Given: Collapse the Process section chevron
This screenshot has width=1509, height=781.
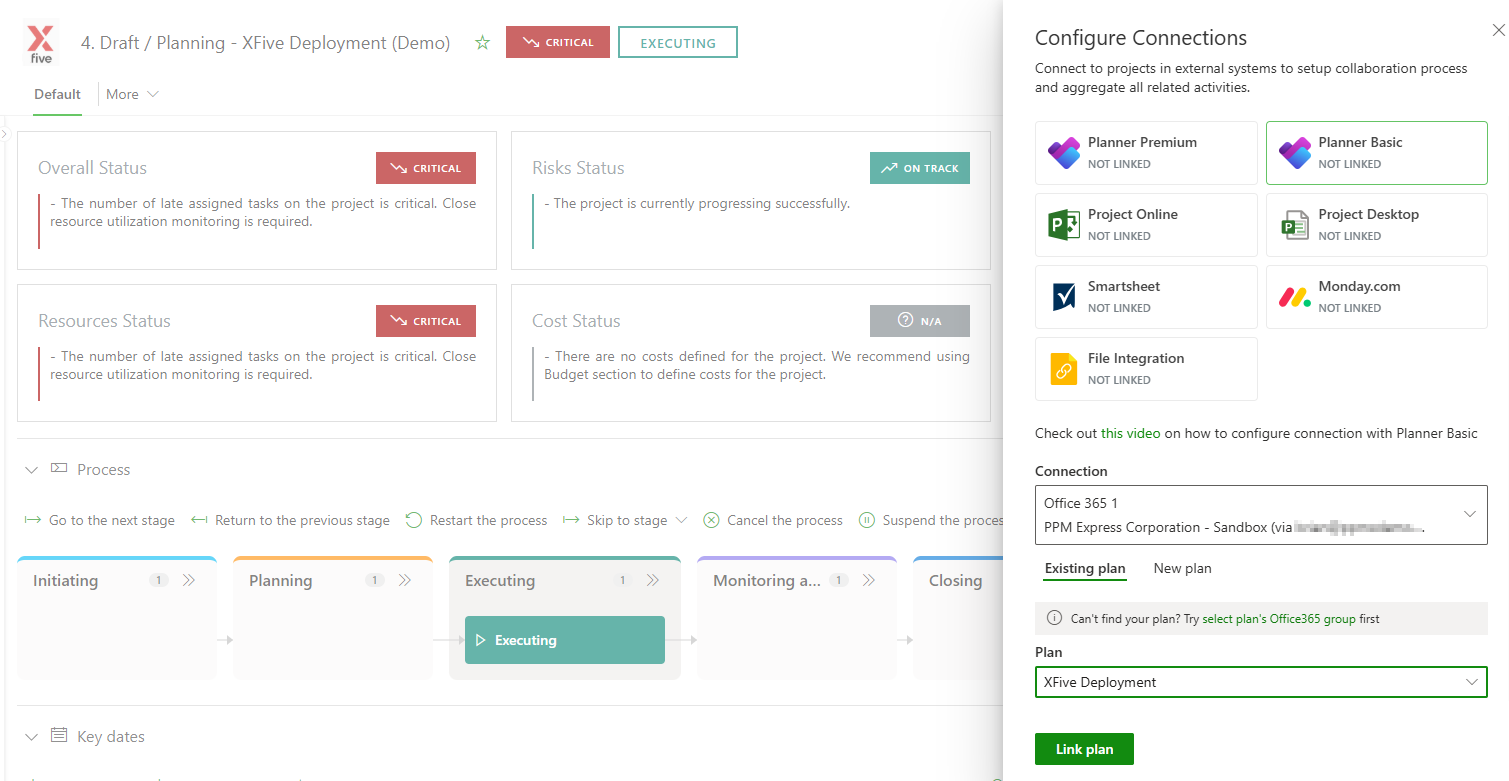Looking at the screenshot, I should [x=32, y=469].
